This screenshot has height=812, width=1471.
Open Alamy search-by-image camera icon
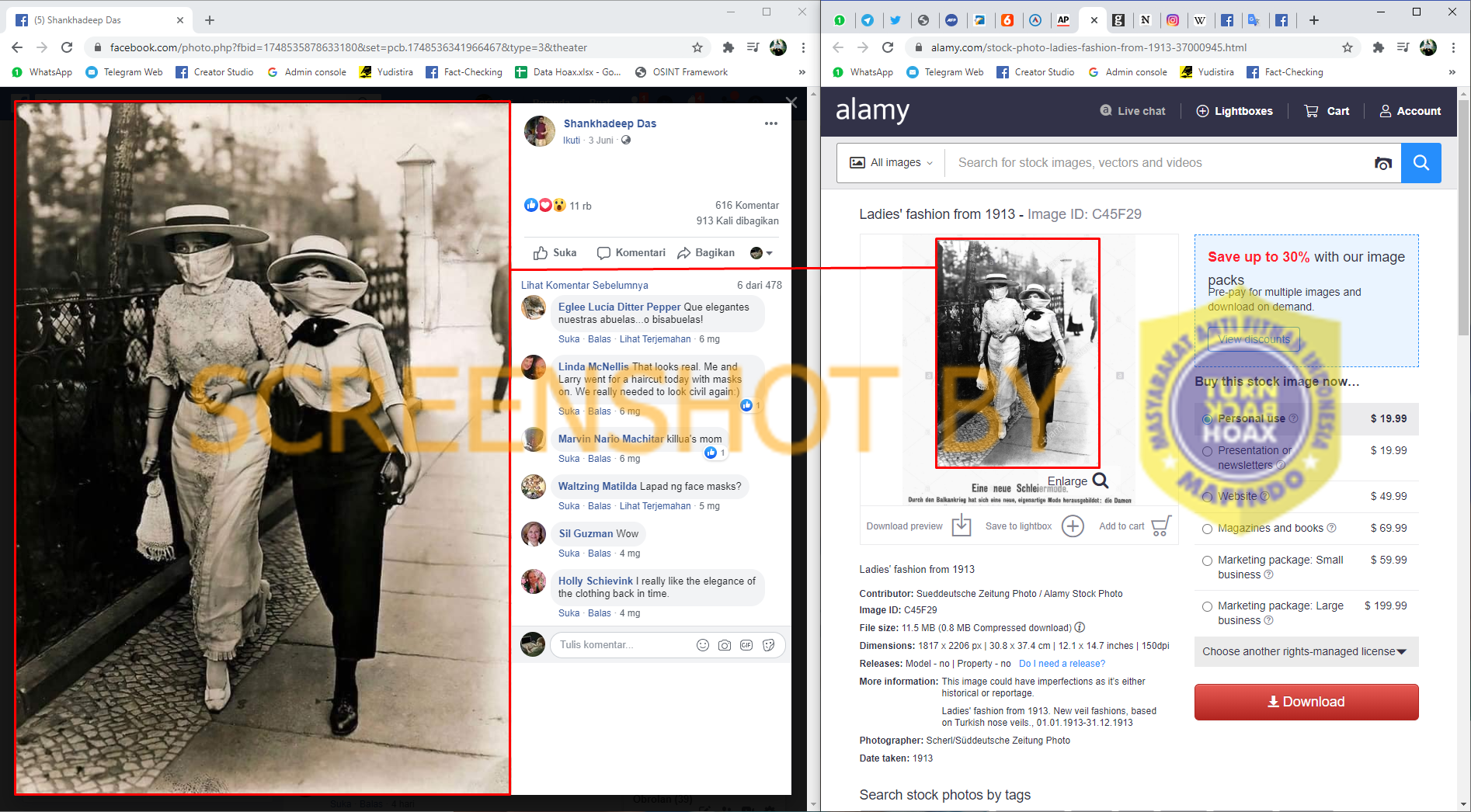pyautogui.click(x=1382, y=163)
